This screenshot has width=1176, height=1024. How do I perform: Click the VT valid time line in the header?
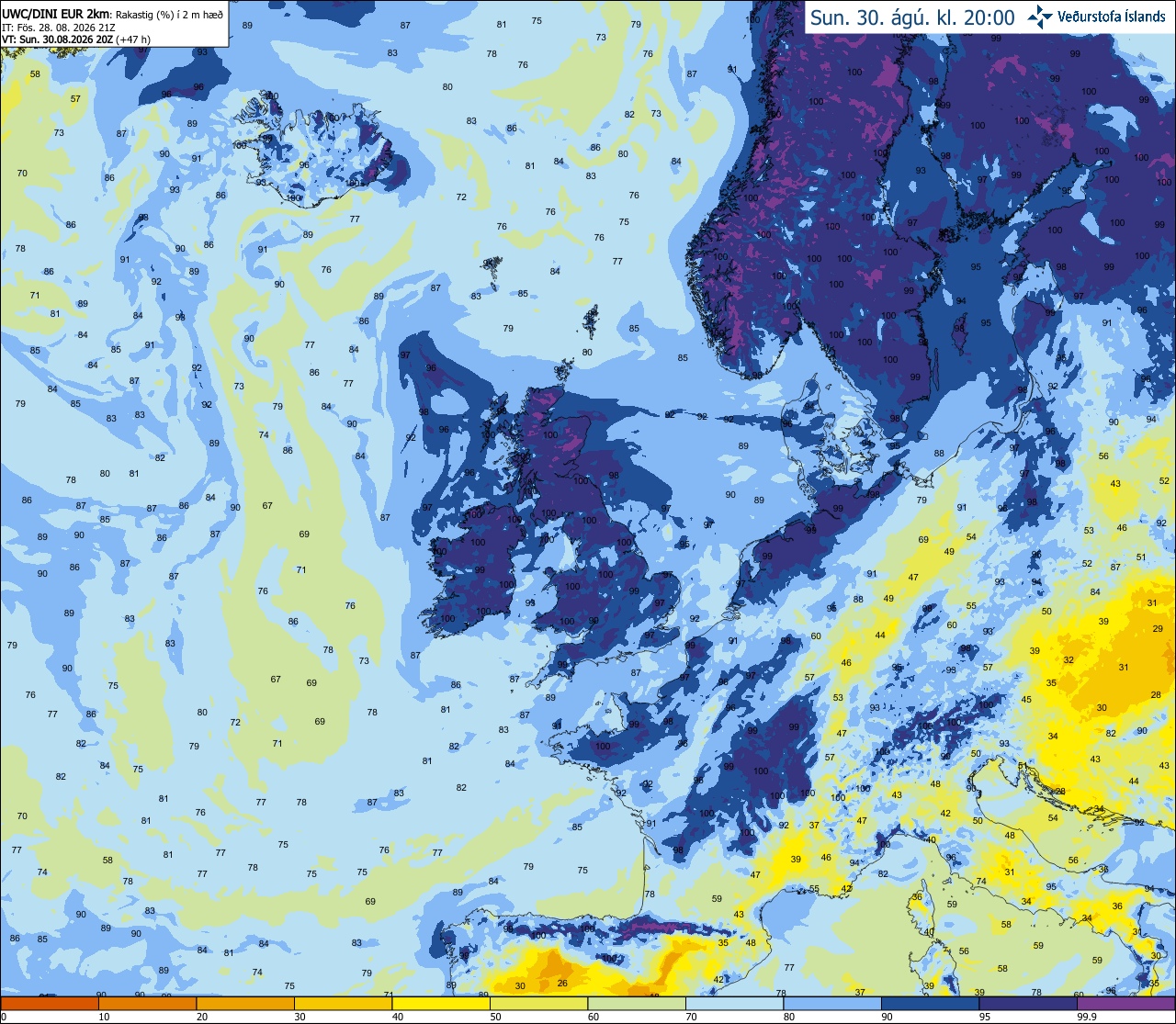tap(76, 39)
